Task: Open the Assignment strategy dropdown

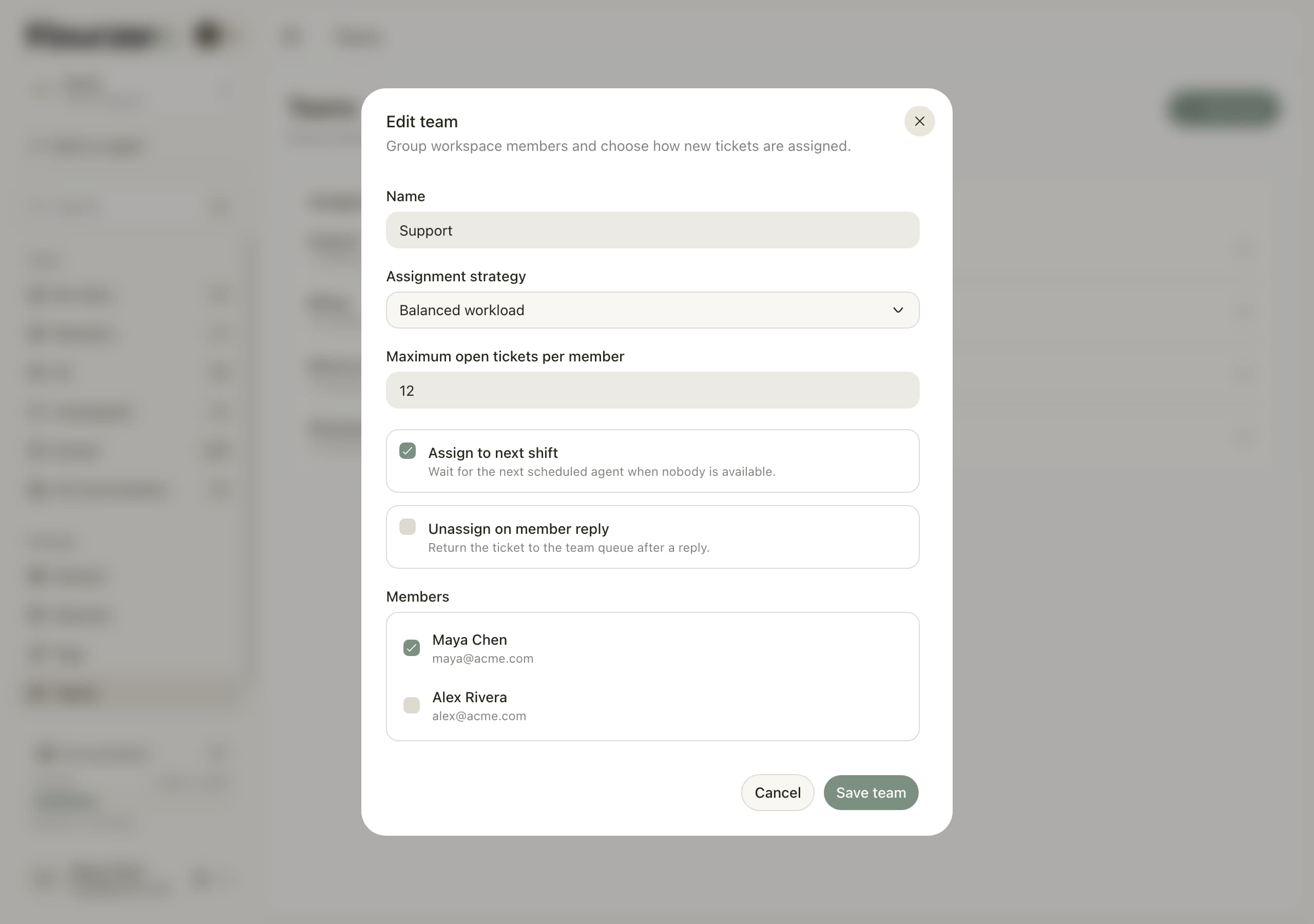Action: [652, 310]
